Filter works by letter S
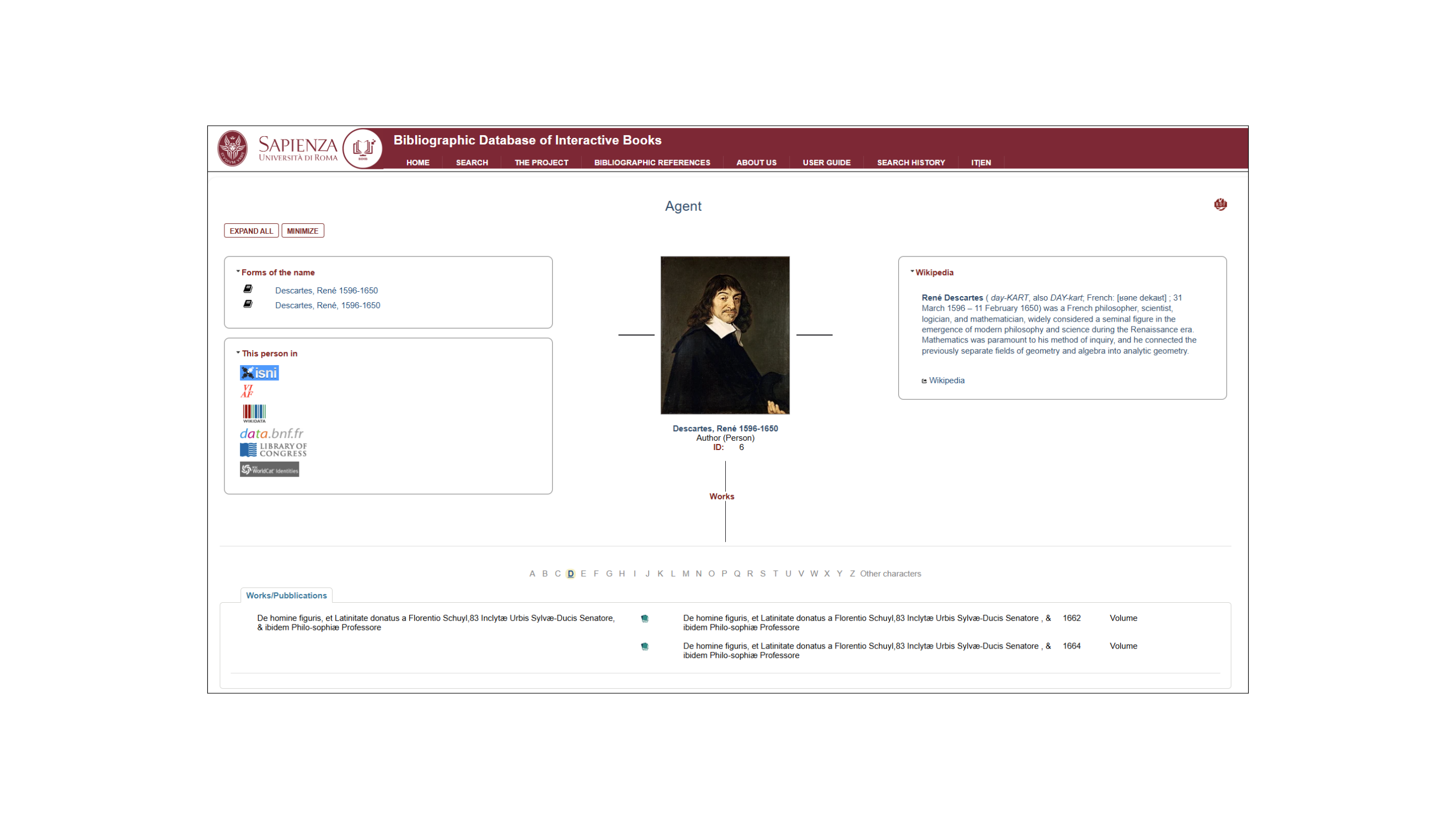1456x819 pixels. click(x=763, y=574)
